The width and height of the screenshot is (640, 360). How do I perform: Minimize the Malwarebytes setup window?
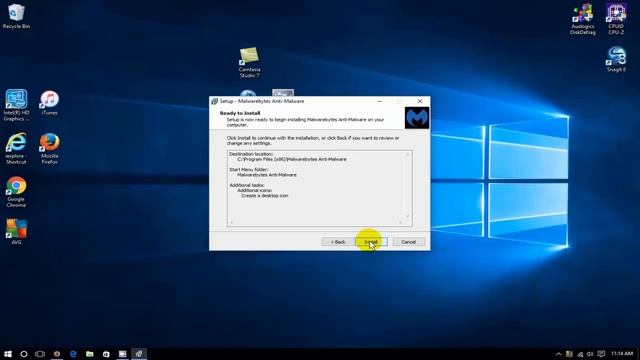[380, 101]
